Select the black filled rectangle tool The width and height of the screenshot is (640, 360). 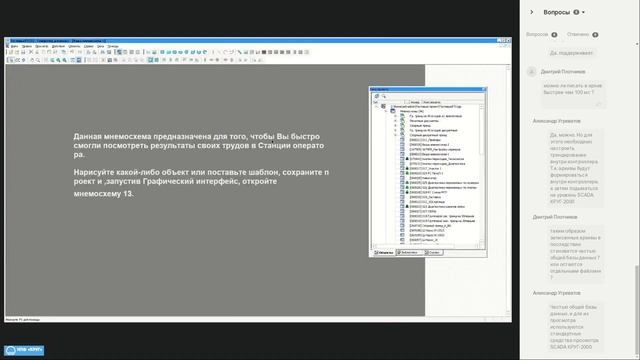click(x=264, y=52)
